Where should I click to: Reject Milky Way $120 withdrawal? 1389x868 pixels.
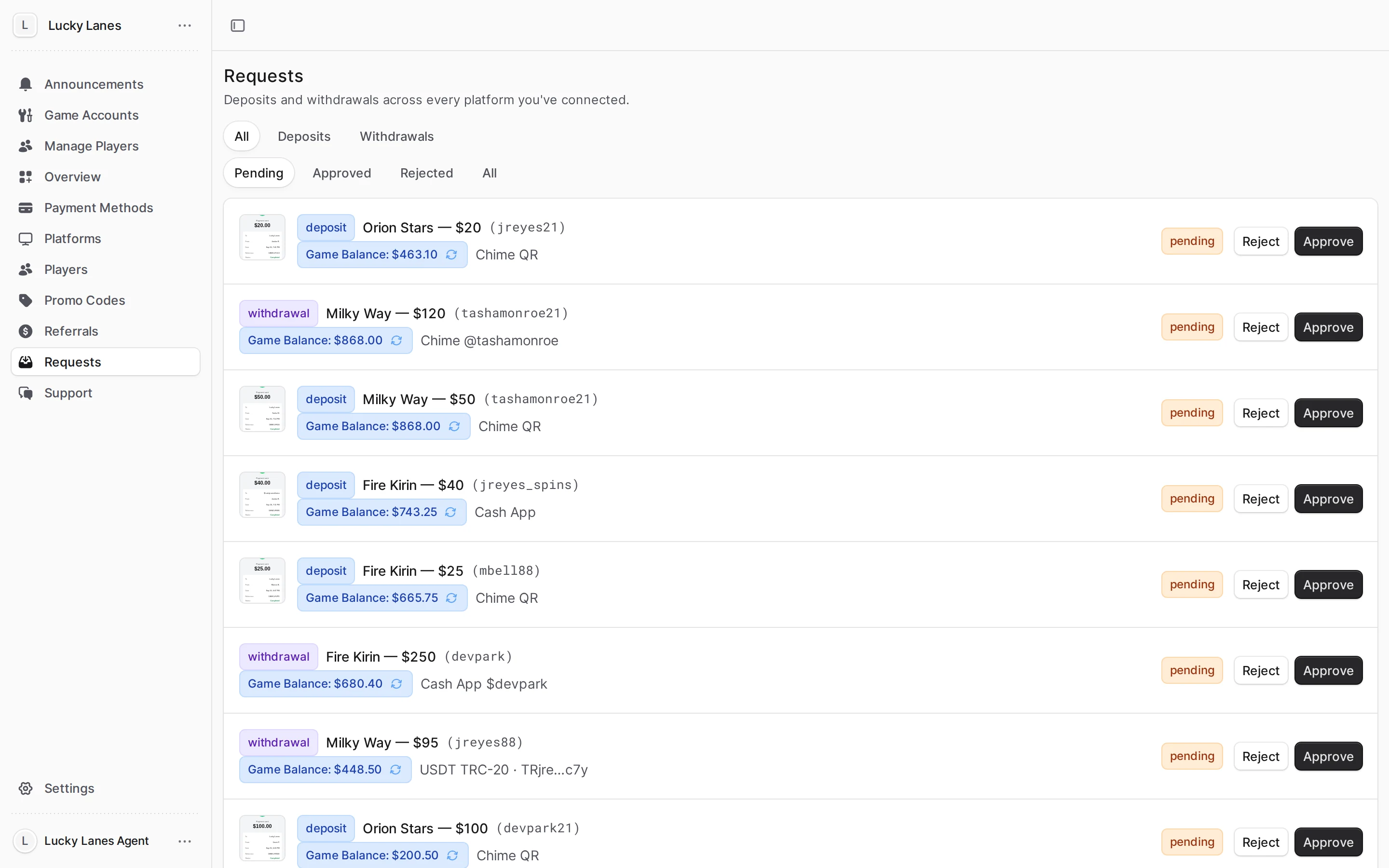[1260, 327]
